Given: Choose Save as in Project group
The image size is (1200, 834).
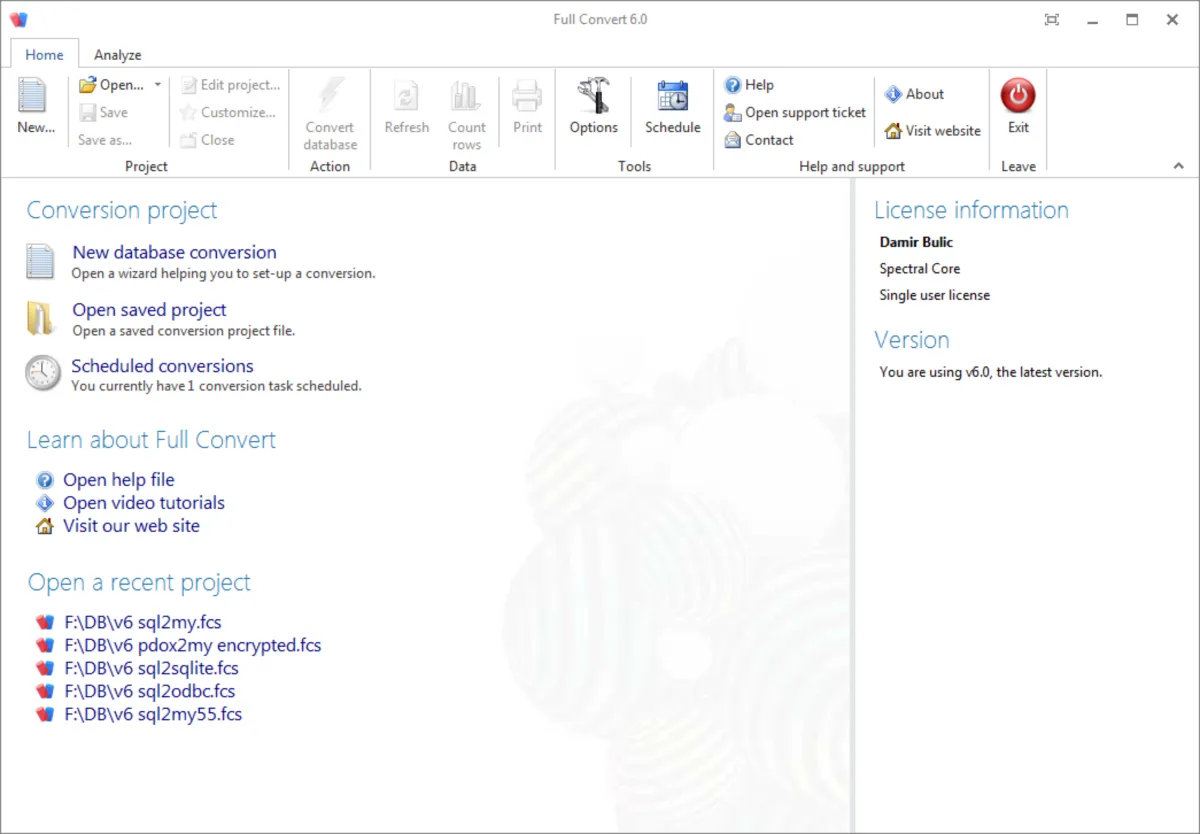Looking at the screenshot, I should tap(105, 140).
